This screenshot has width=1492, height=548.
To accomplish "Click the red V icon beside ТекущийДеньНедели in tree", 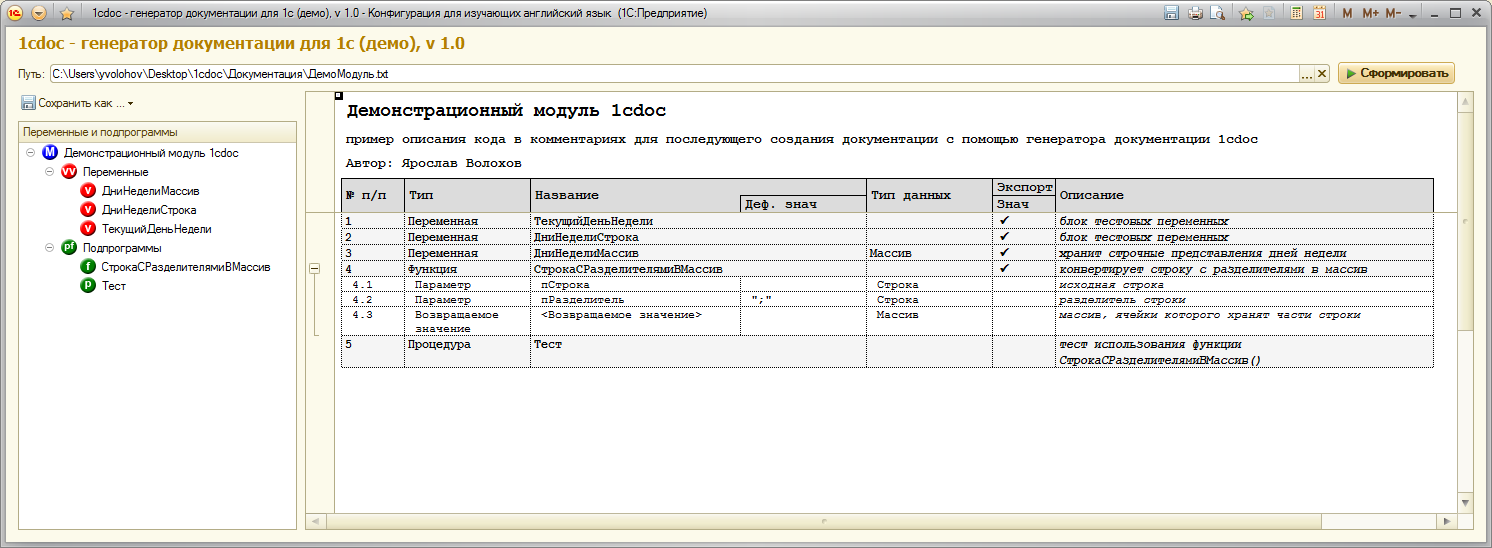I will click(x=88, y=229).
